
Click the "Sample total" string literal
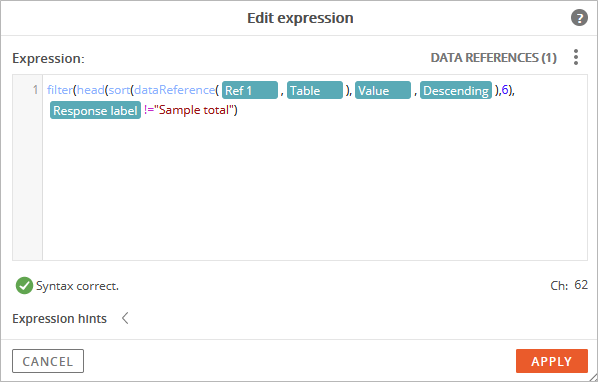coord(193,110)
